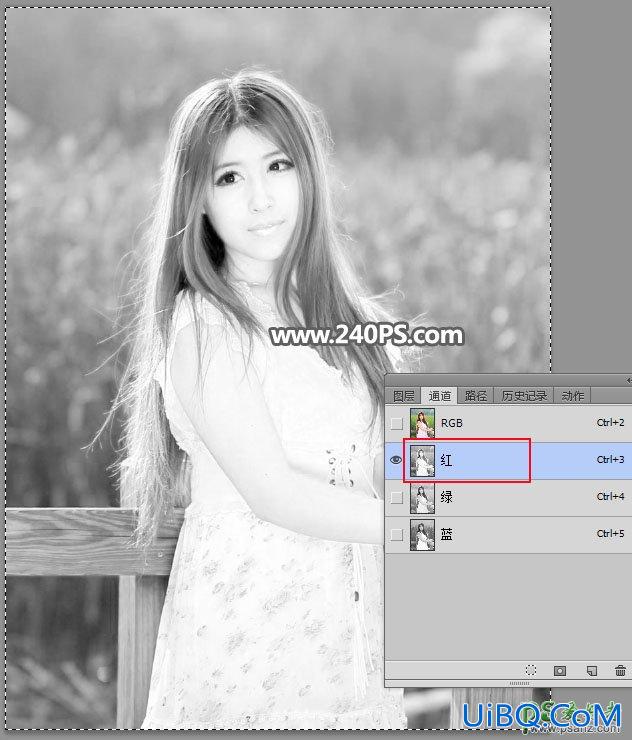Viewport: 632px width, 740px height.
Task: Select the 蓝 channel name
Action: click(447, 534)
